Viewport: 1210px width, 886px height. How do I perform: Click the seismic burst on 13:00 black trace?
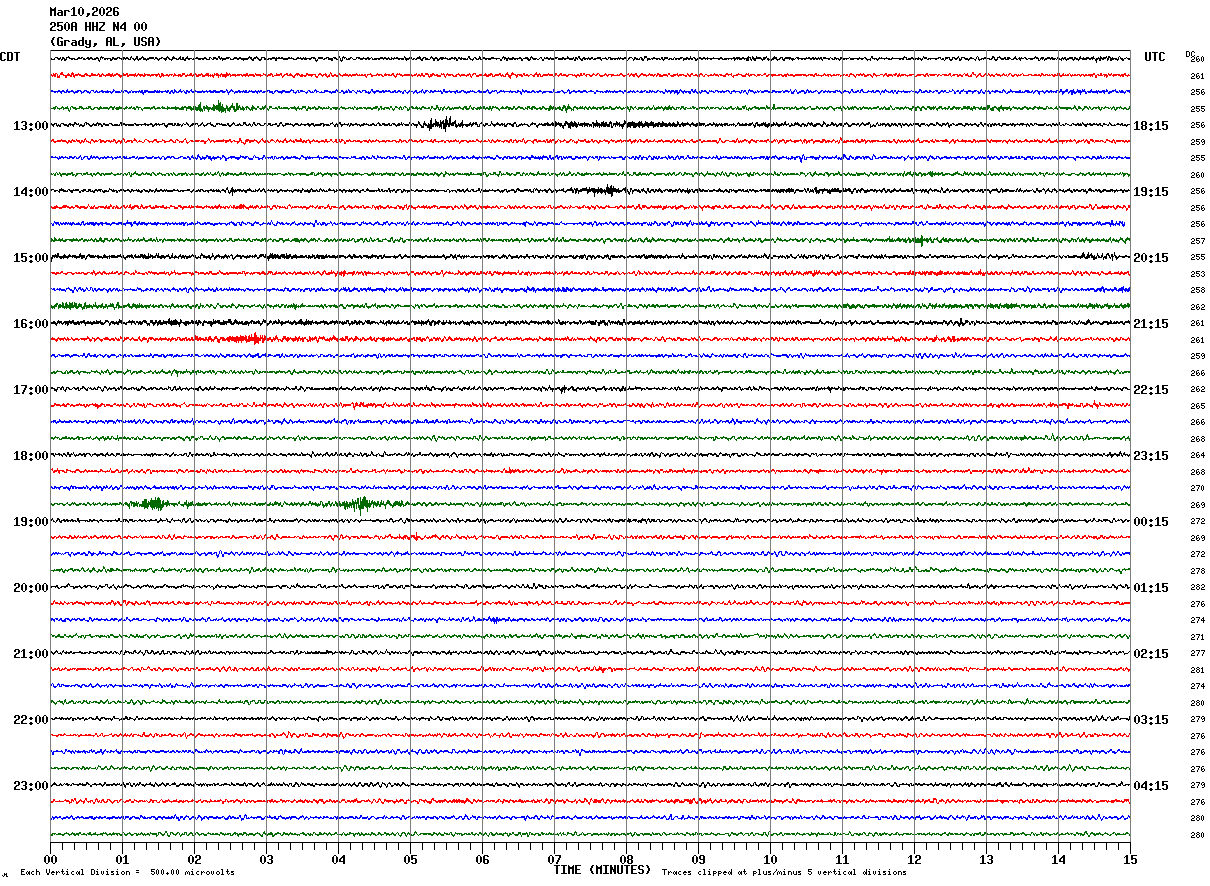click(x=440, y=124)
